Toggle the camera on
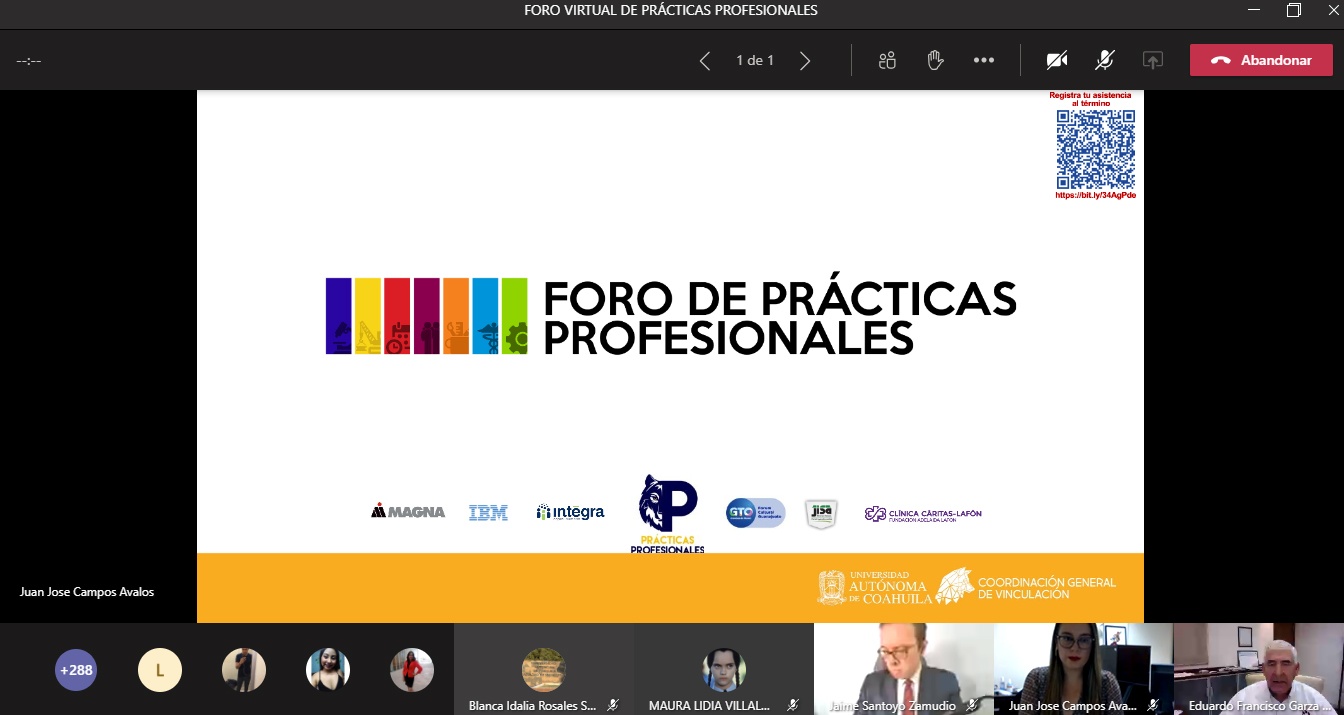Image resolution: width=1344 pixels, height=715 pixels. coord(1057,60)
